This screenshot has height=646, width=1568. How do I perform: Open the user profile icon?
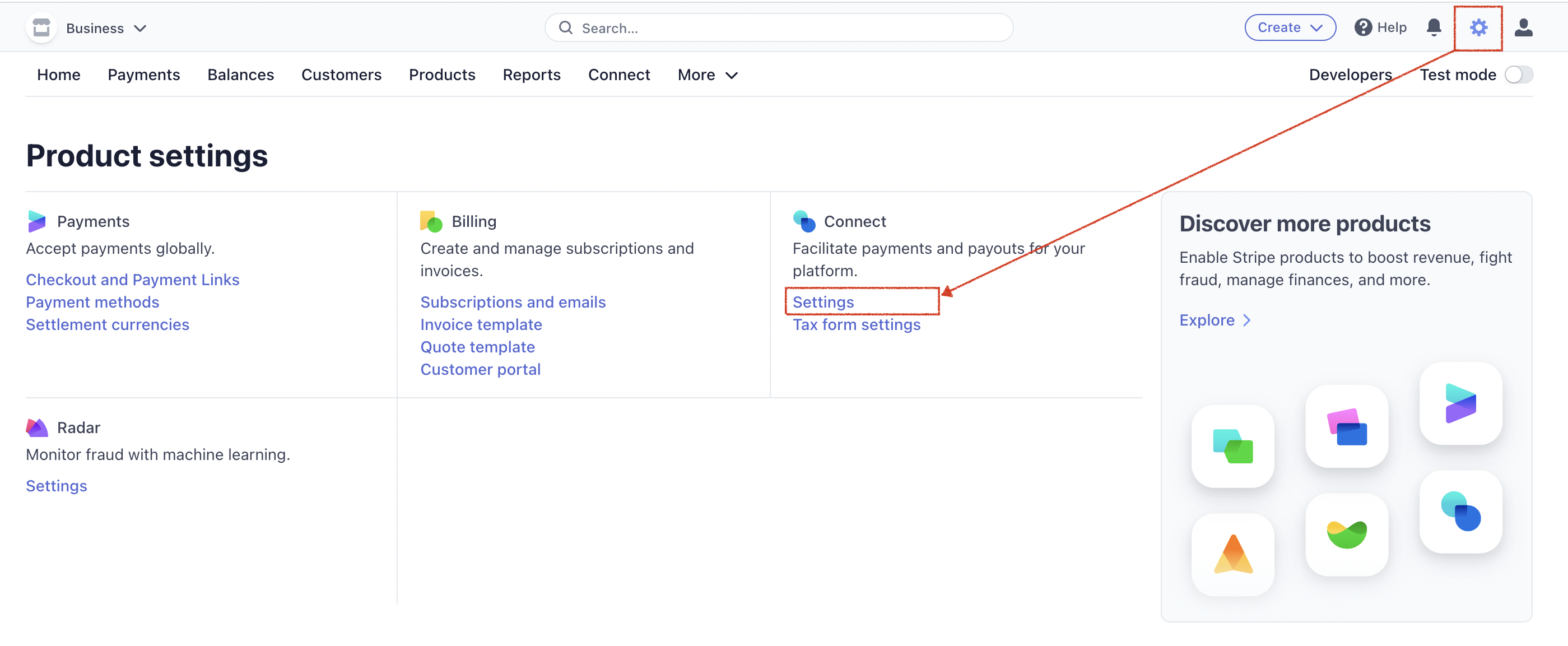pyautogui.click(x=1523, y=27)
